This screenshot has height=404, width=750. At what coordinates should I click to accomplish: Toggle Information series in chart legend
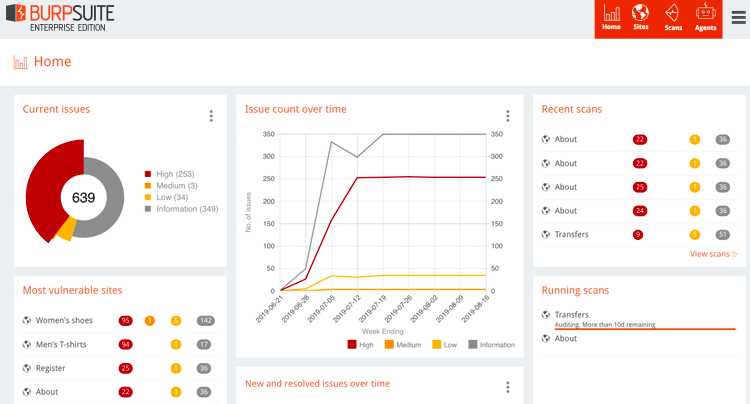coord(492,344)
